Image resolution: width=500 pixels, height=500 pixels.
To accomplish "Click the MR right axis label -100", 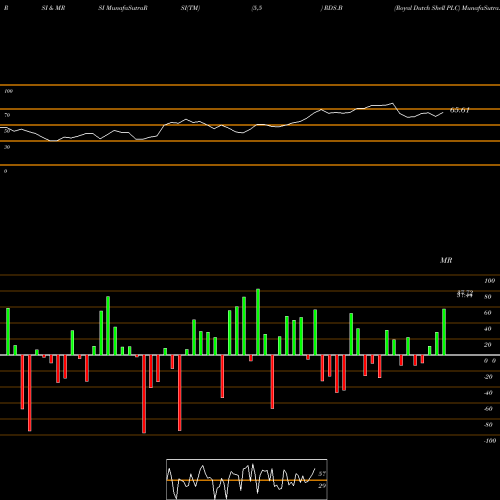I will (490, 441).
